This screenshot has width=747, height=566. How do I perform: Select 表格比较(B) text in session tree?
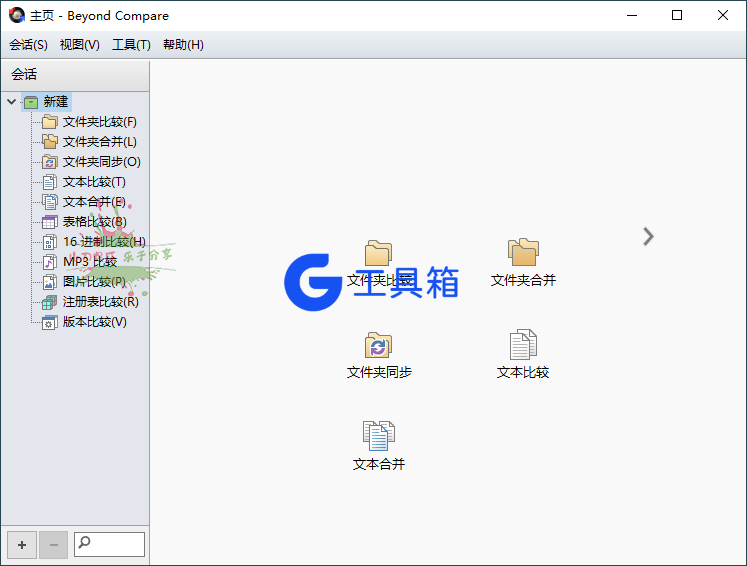(95, 222)
